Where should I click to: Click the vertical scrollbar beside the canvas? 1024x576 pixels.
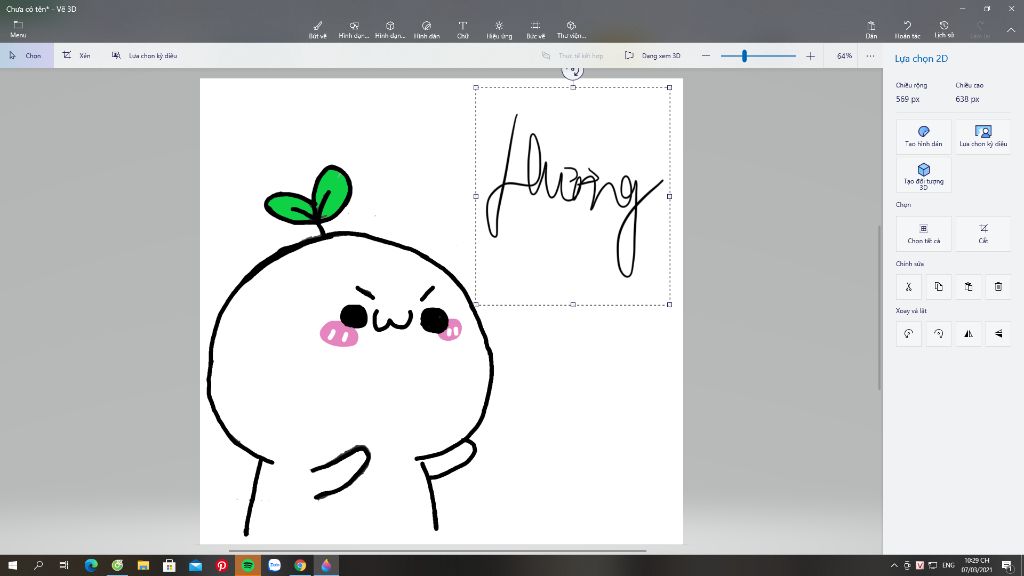pos(879,307)
